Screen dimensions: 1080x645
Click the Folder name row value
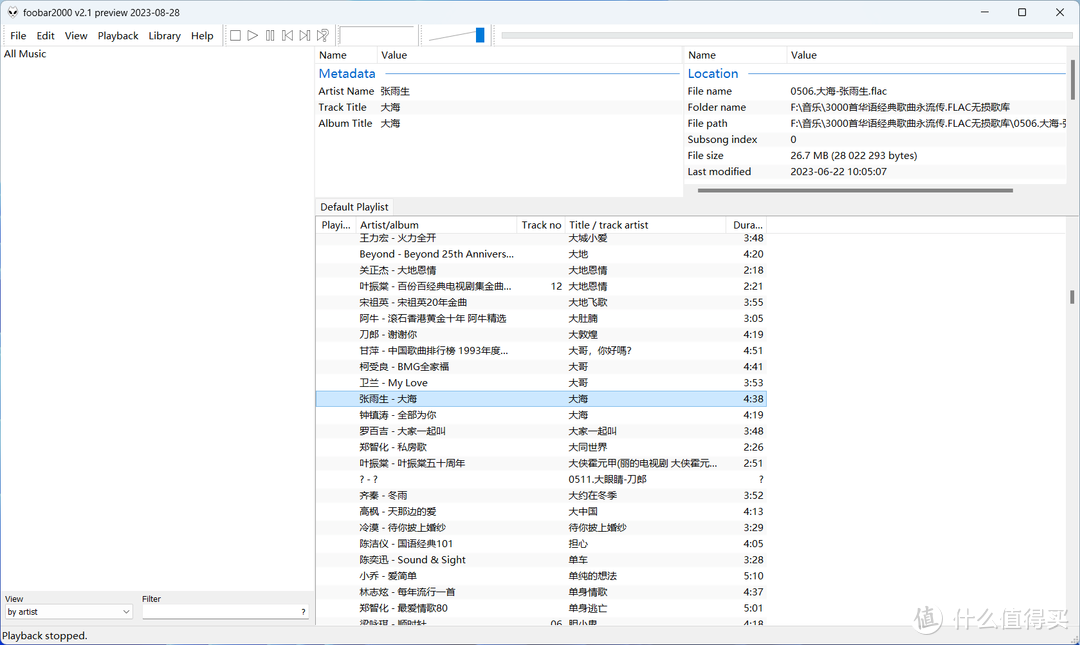(900, 108)
